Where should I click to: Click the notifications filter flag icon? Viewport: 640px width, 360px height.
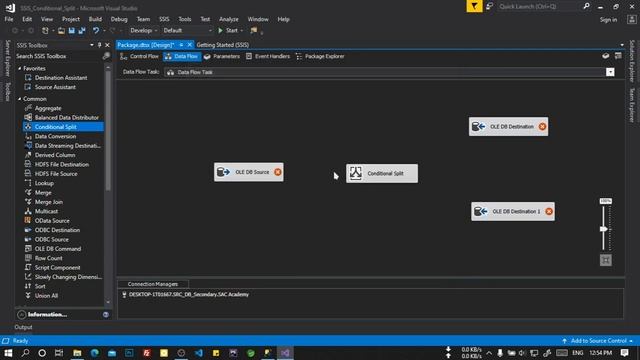pos(474,6)
